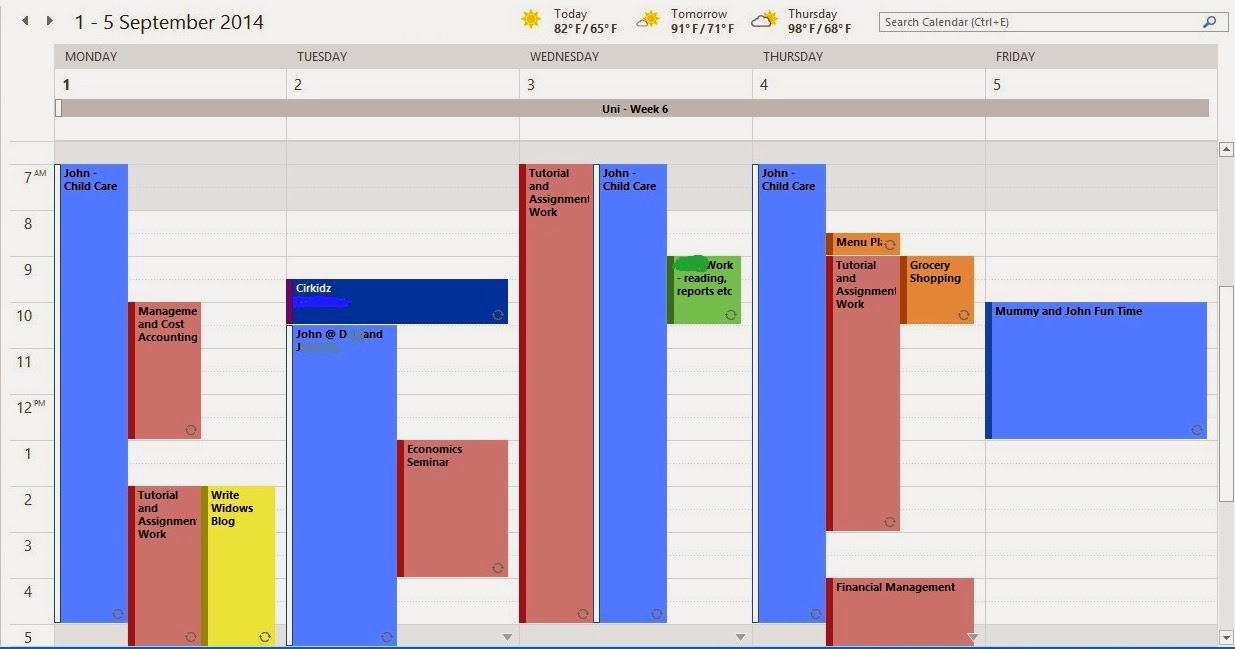Select Thursday's Tutorial and Assignment Work block

[863, 393]
